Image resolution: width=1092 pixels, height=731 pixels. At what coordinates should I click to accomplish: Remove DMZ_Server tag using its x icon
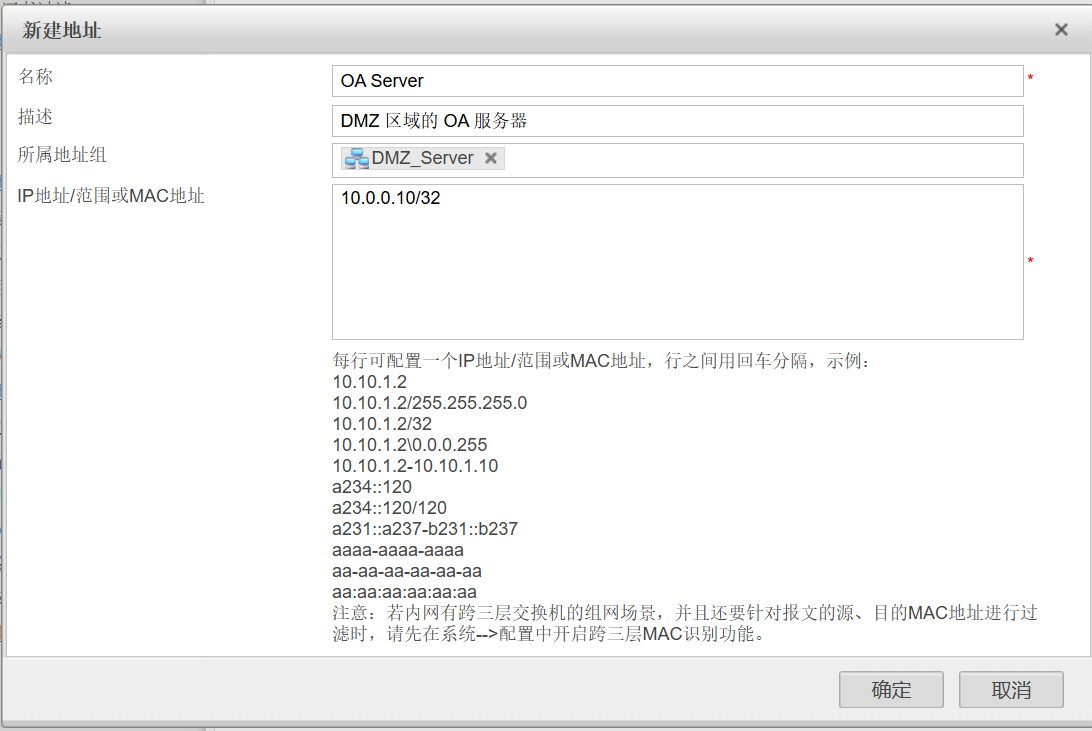491,158
